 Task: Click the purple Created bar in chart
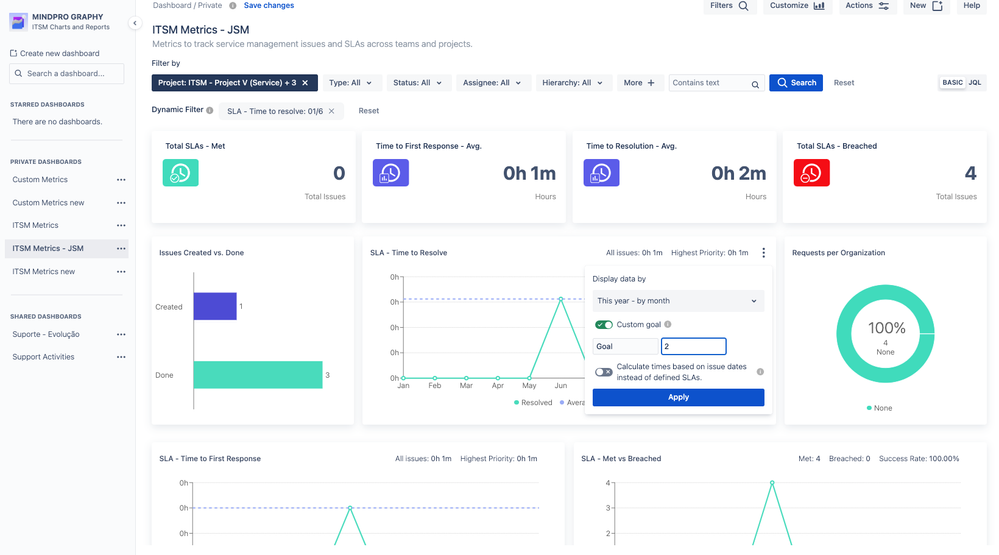(215, 306)
